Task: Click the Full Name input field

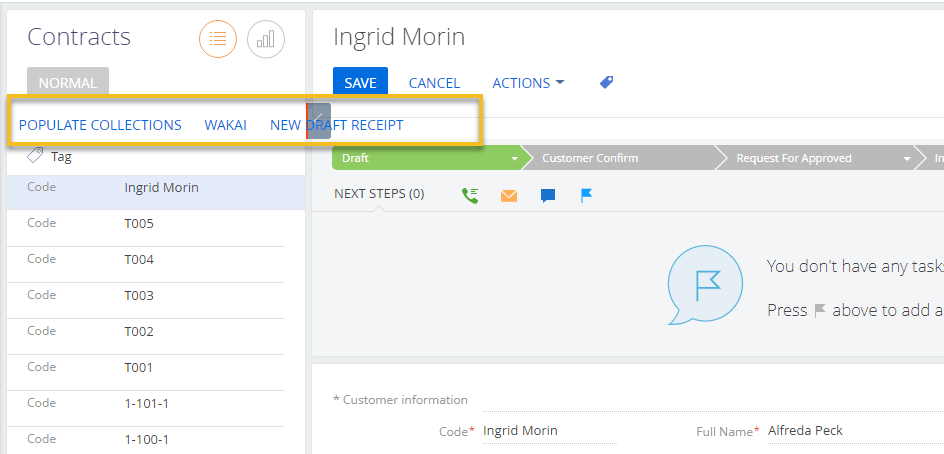Action: [852, 431]
